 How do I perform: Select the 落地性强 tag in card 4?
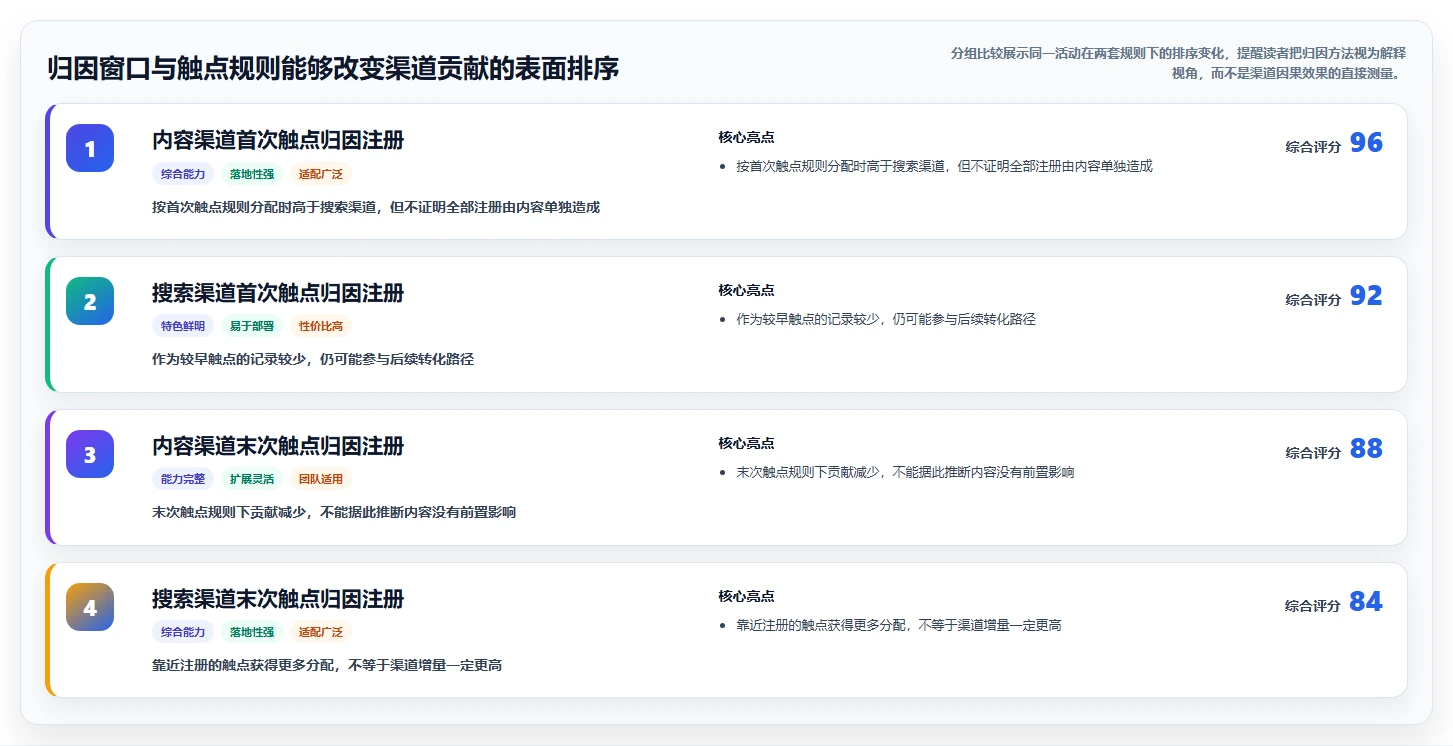(252, 632)
